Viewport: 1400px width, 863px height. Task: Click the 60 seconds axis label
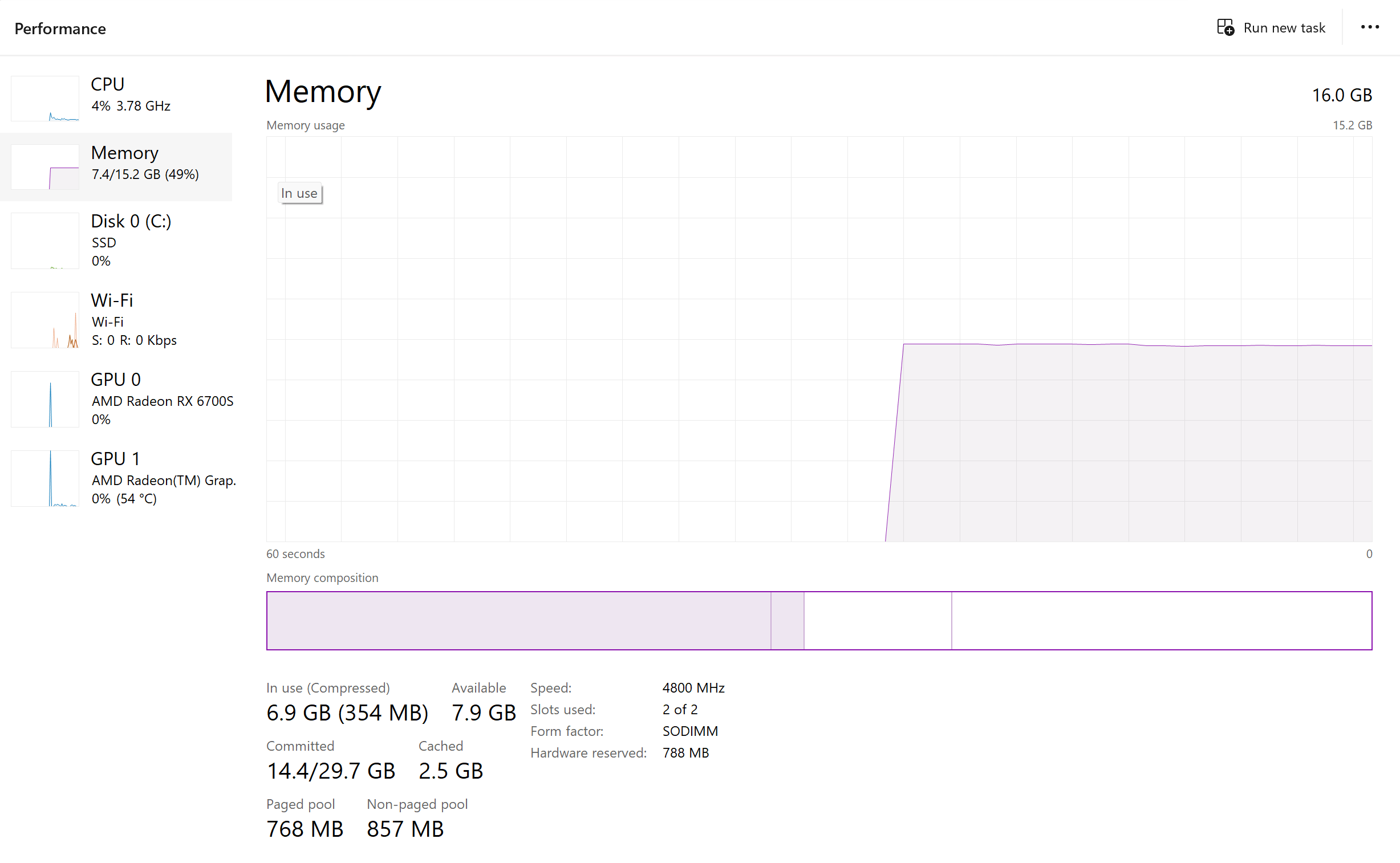(x=295, y=554)
